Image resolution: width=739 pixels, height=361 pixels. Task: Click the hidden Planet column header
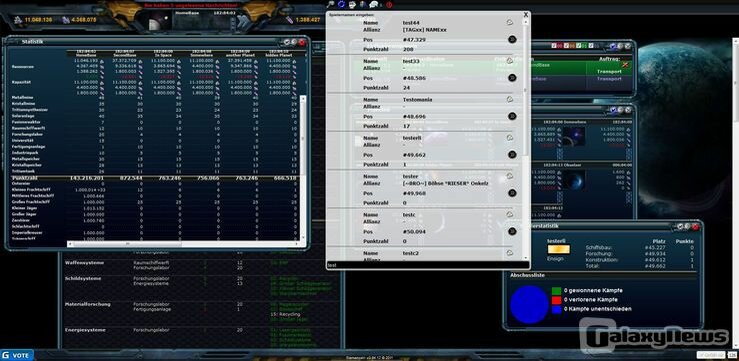click(x=278, y=52)
